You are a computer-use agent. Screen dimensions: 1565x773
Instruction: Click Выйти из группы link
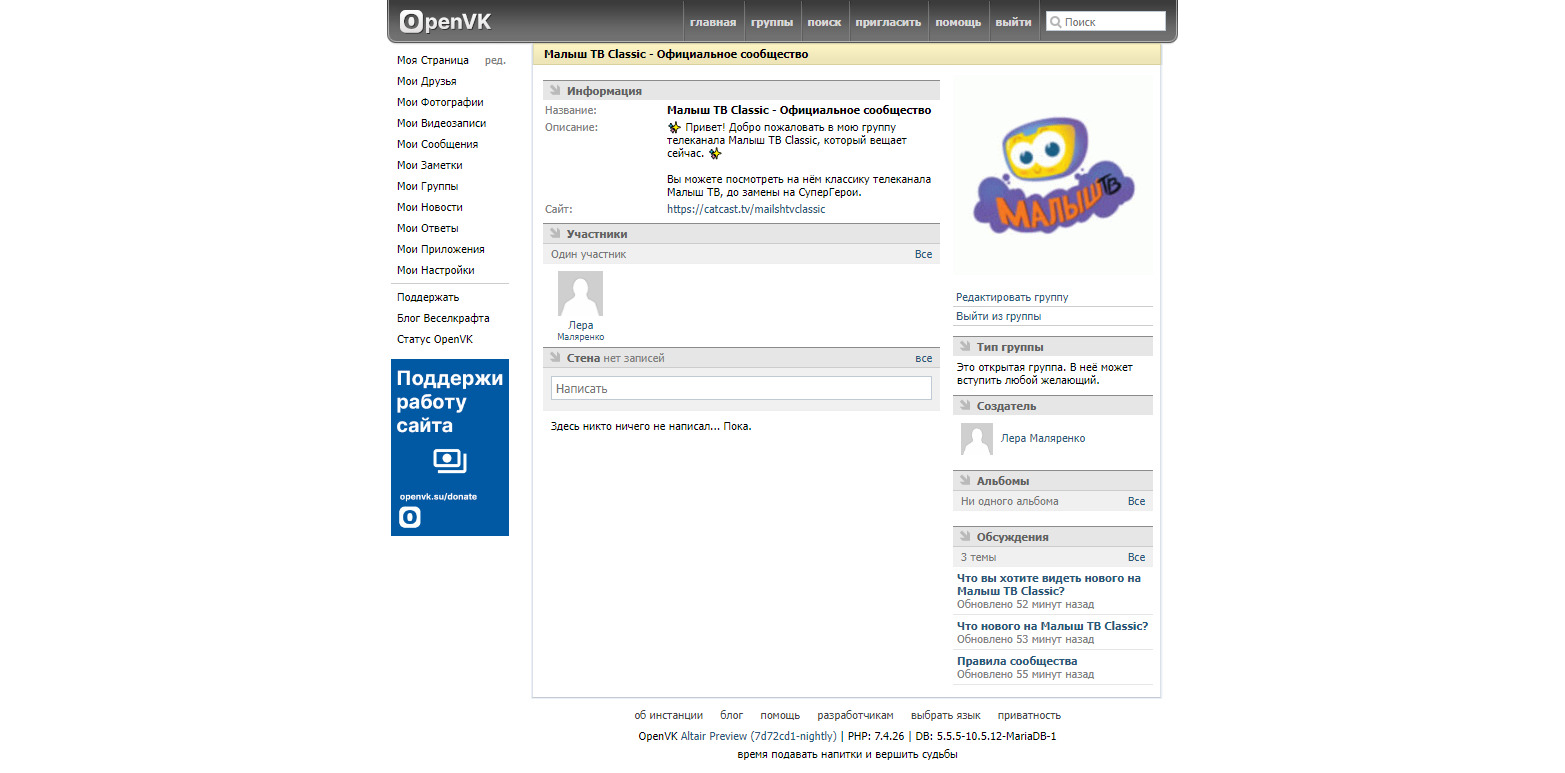point(998,316)
